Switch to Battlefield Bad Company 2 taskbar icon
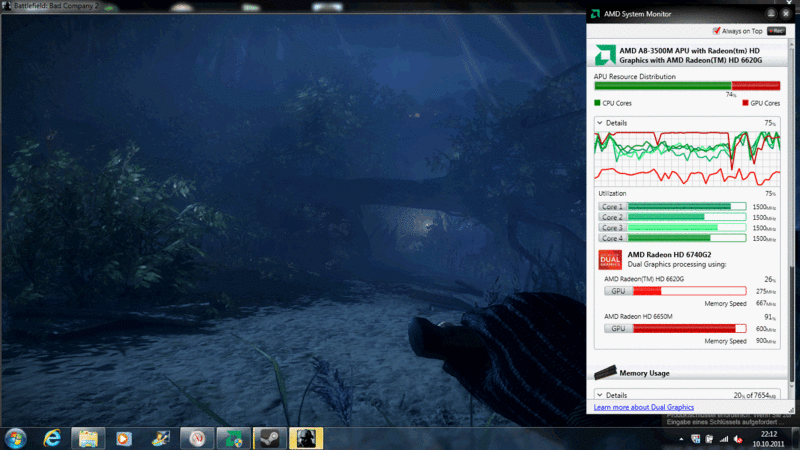Viewport: 800px width, 450px height. 306,438
